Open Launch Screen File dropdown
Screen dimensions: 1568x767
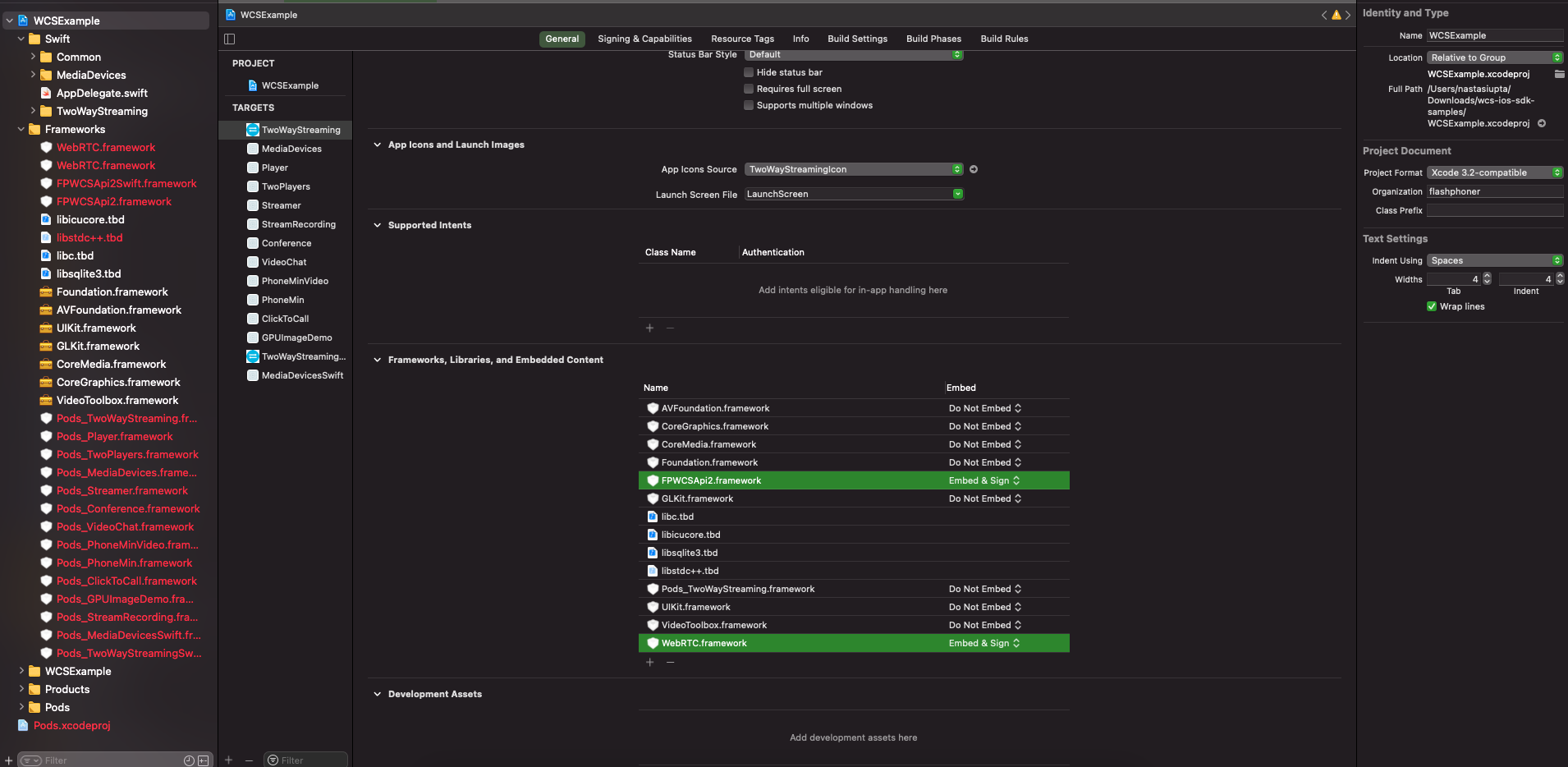[x=854, y=194]
